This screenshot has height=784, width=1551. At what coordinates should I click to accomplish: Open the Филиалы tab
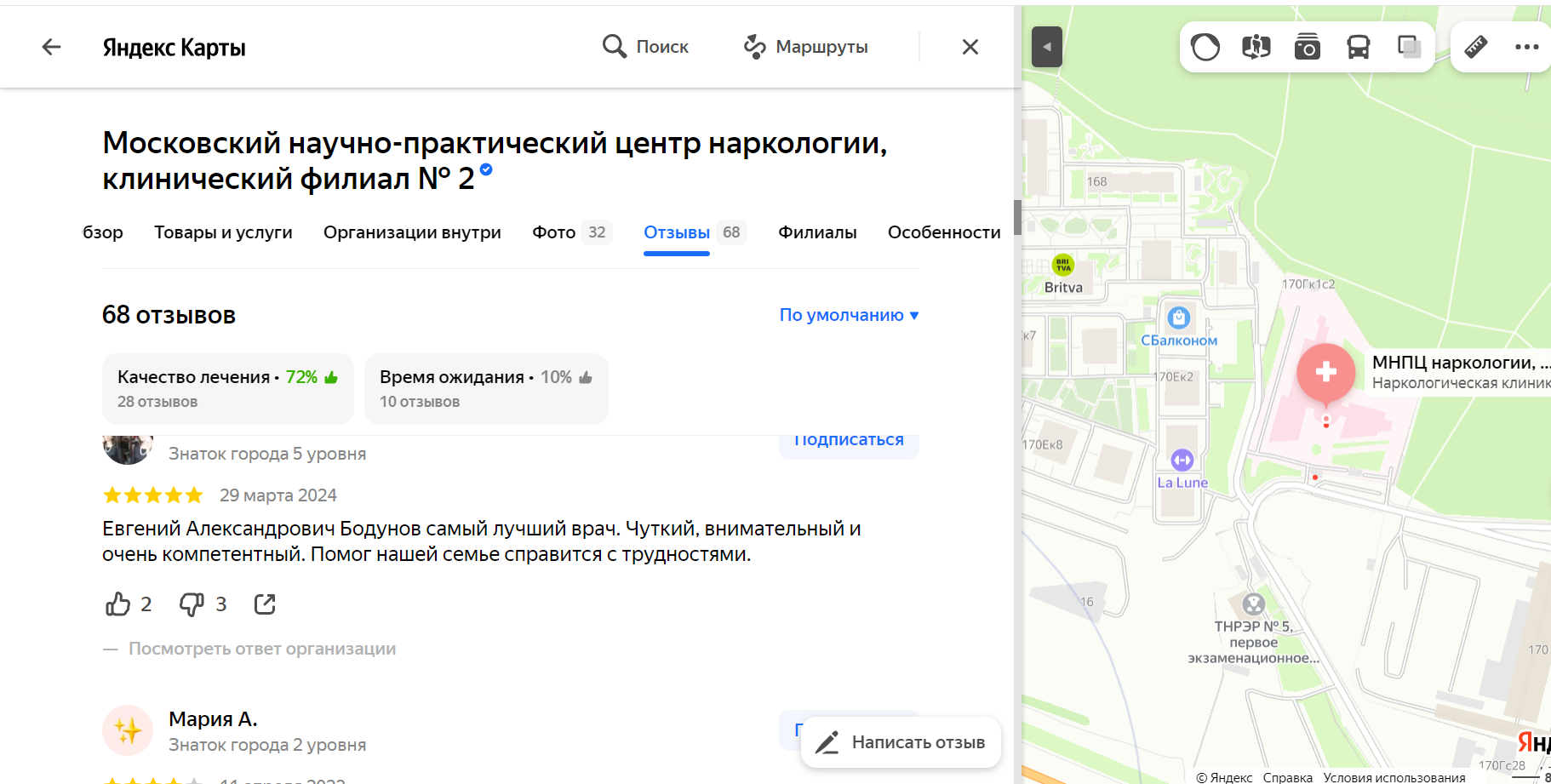coord(817,232)
